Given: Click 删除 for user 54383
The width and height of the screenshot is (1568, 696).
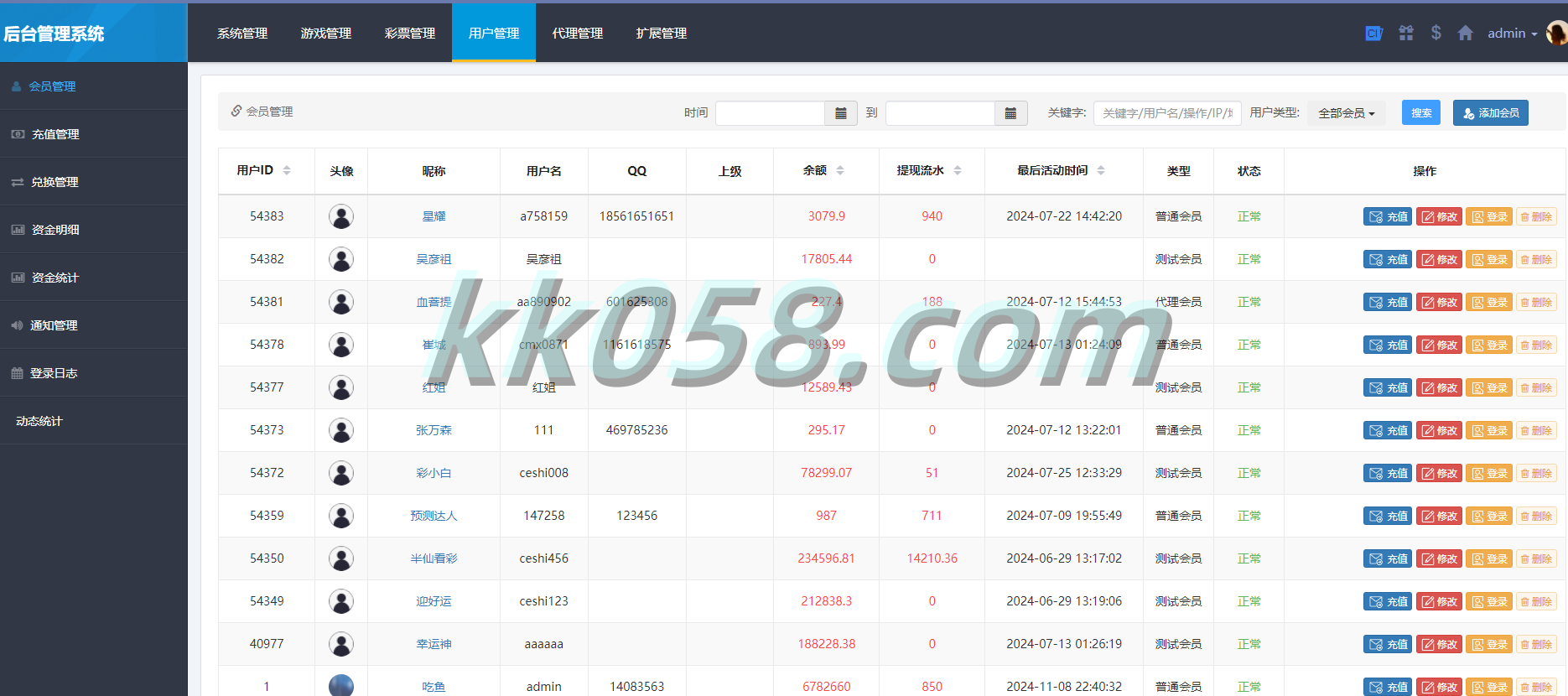Looking at the screenshot, I should coord(1536,216).
